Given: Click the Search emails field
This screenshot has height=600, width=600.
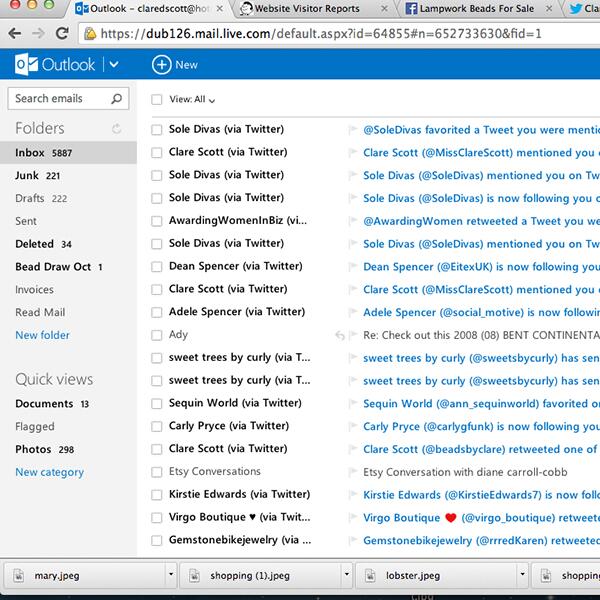Looking at the screenshot, I should (68, 99).
